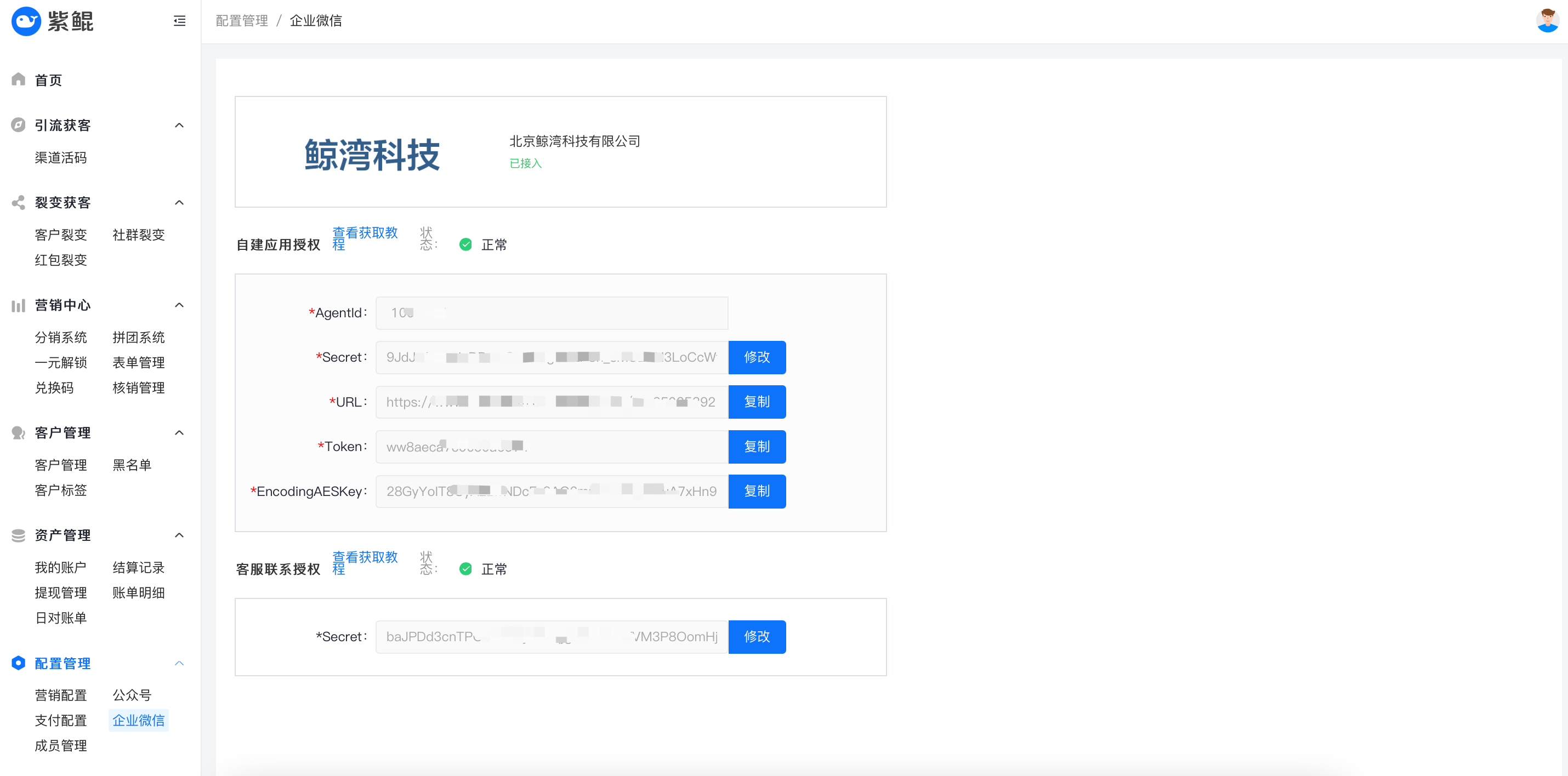Click the 资产管理 coins stack icon
1568x776 pixels.
pyautogui.click(x=18, y=535)
